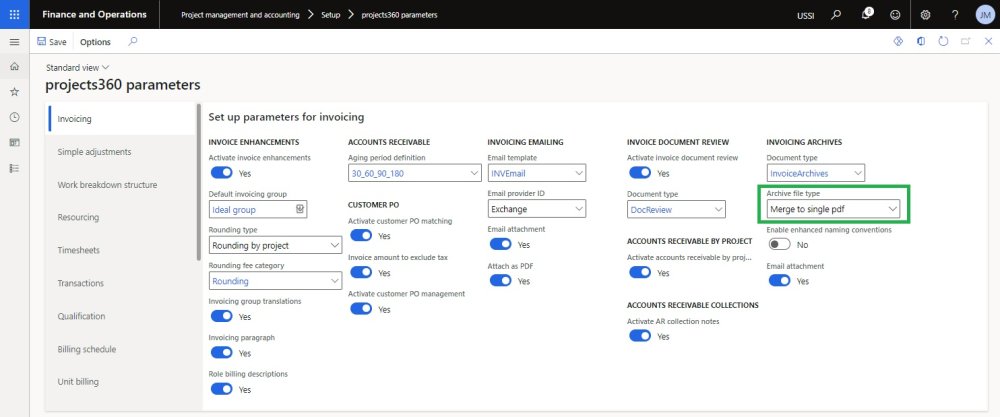The width and height of the screenshot is (1000, 417).
Task: Click the search magnifier in top bar
Action: tap(836, 15)
